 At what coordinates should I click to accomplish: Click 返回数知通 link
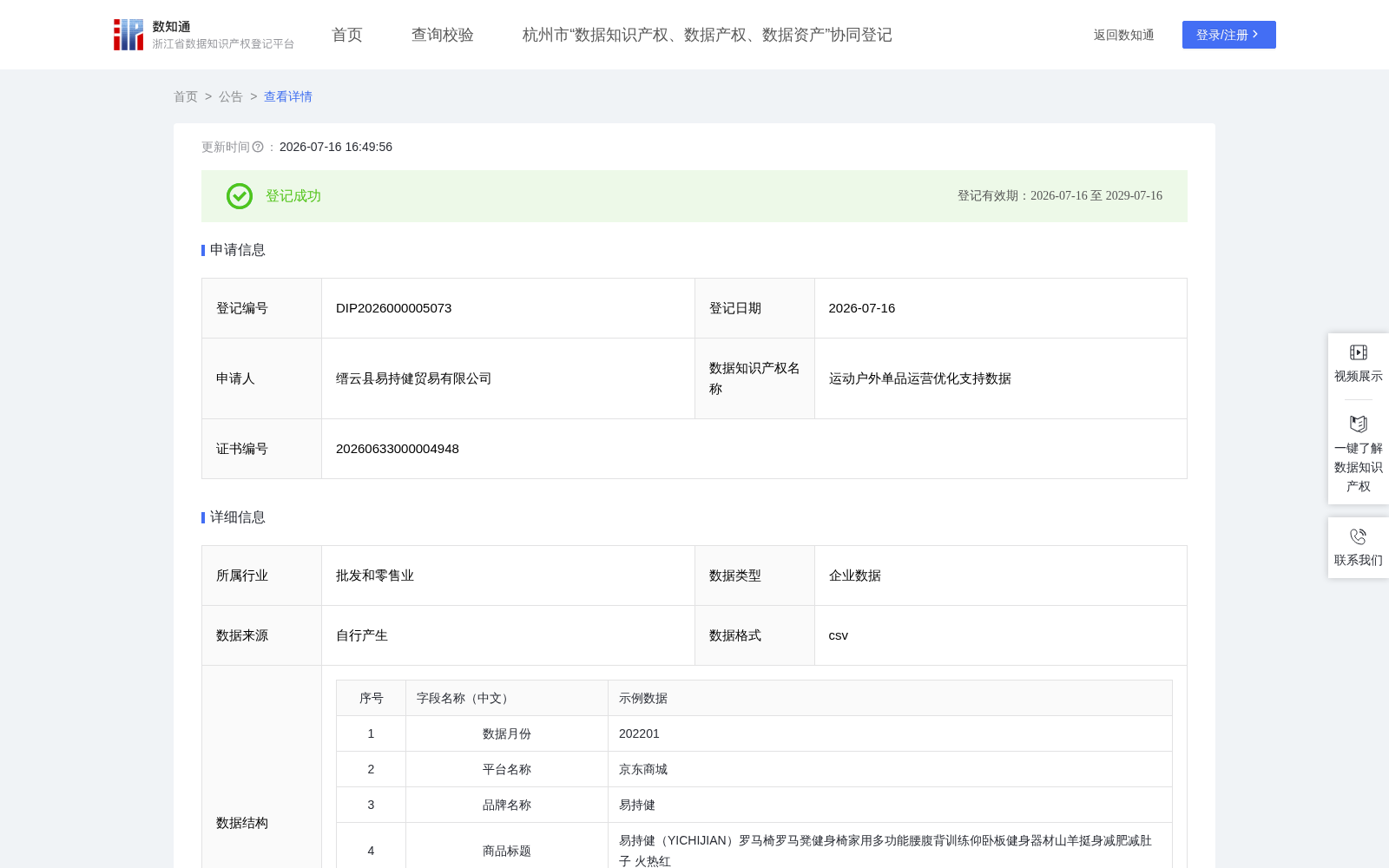[x=1124, y=35]
